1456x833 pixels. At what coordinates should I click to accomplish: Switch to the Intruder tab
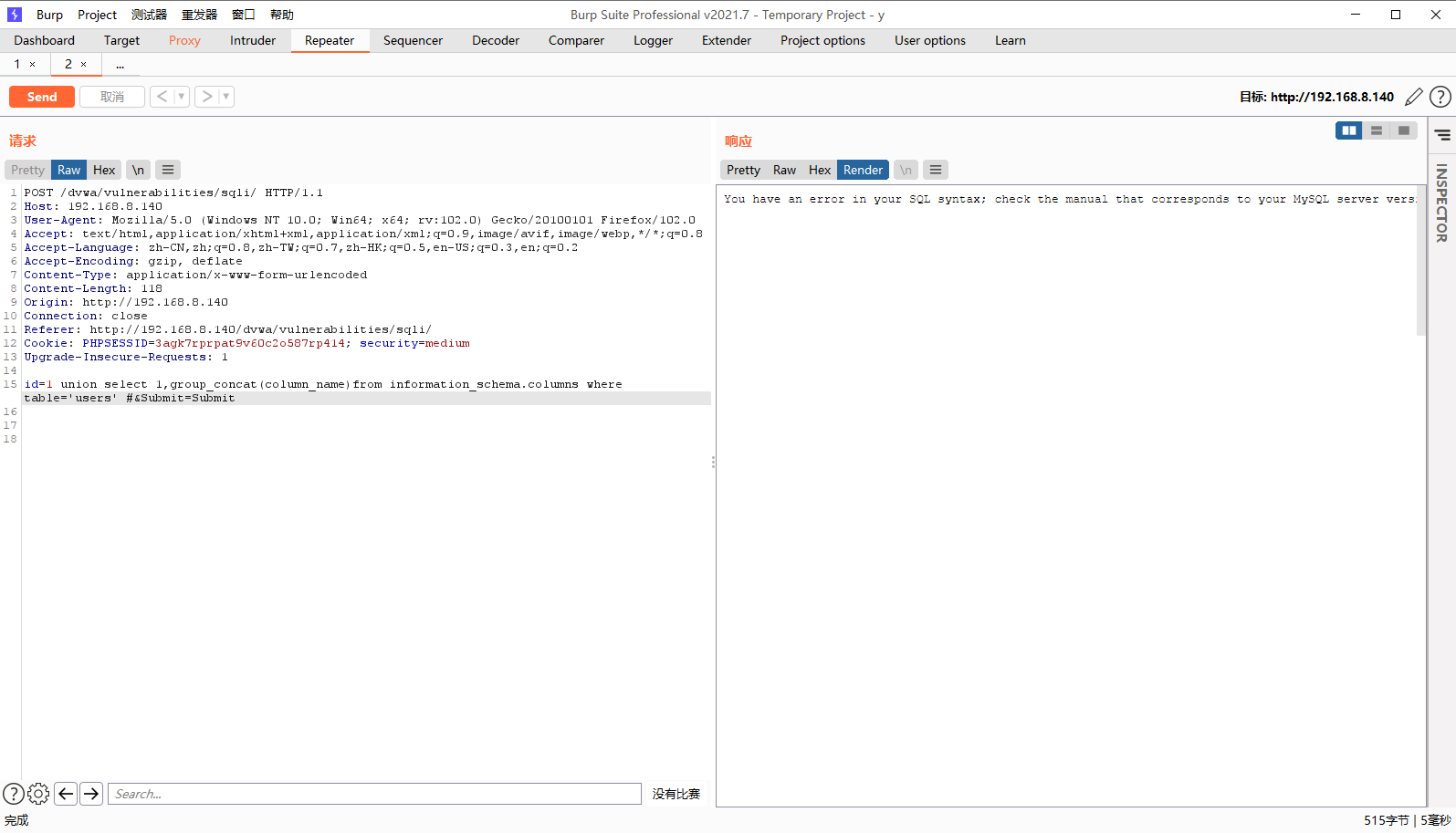253,40
